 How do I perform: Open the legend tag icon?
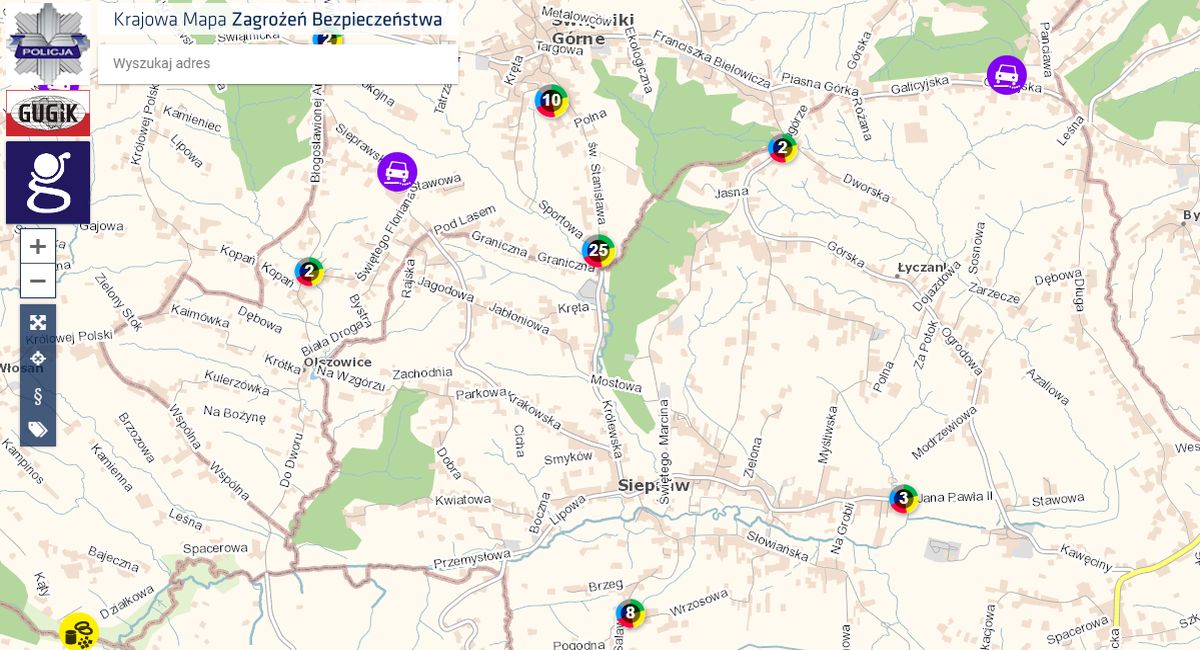pyautogui.click(x=38, y=430)
